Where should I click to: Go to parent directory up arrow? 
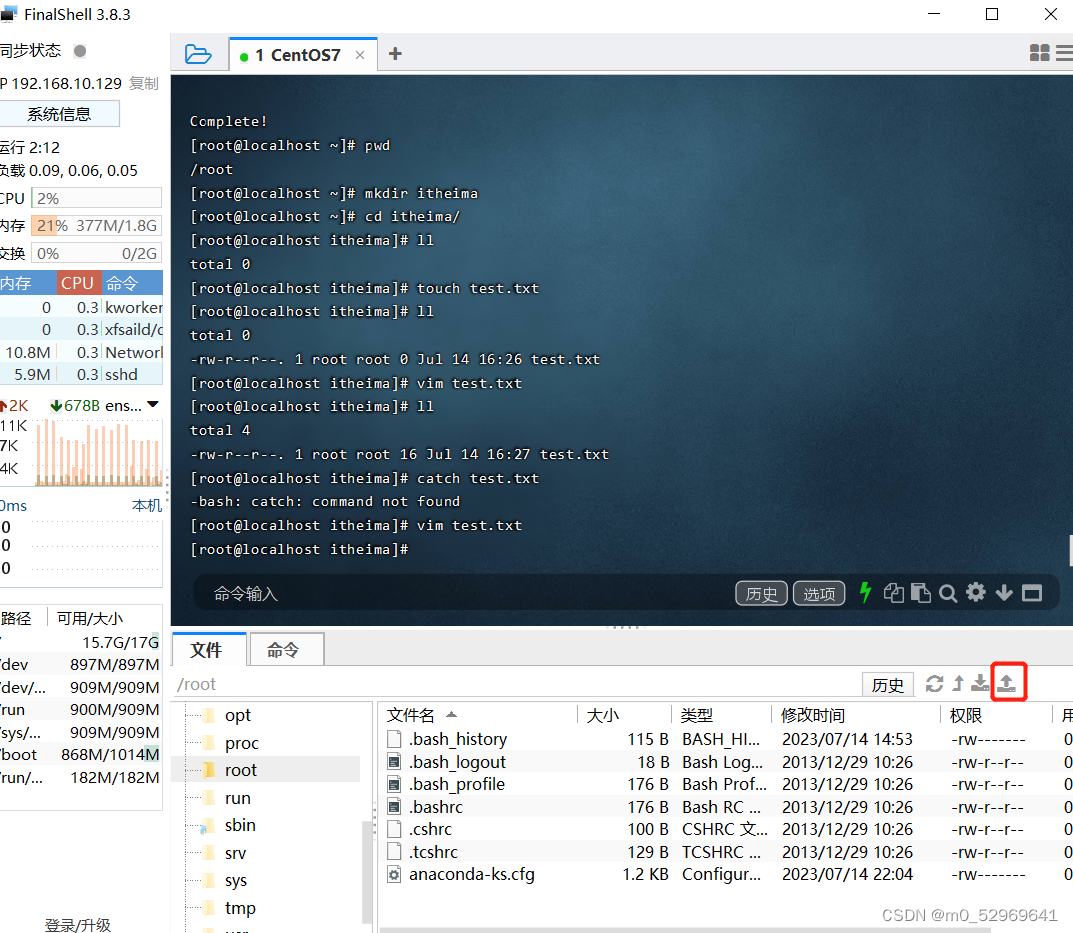tap(958, 683)
